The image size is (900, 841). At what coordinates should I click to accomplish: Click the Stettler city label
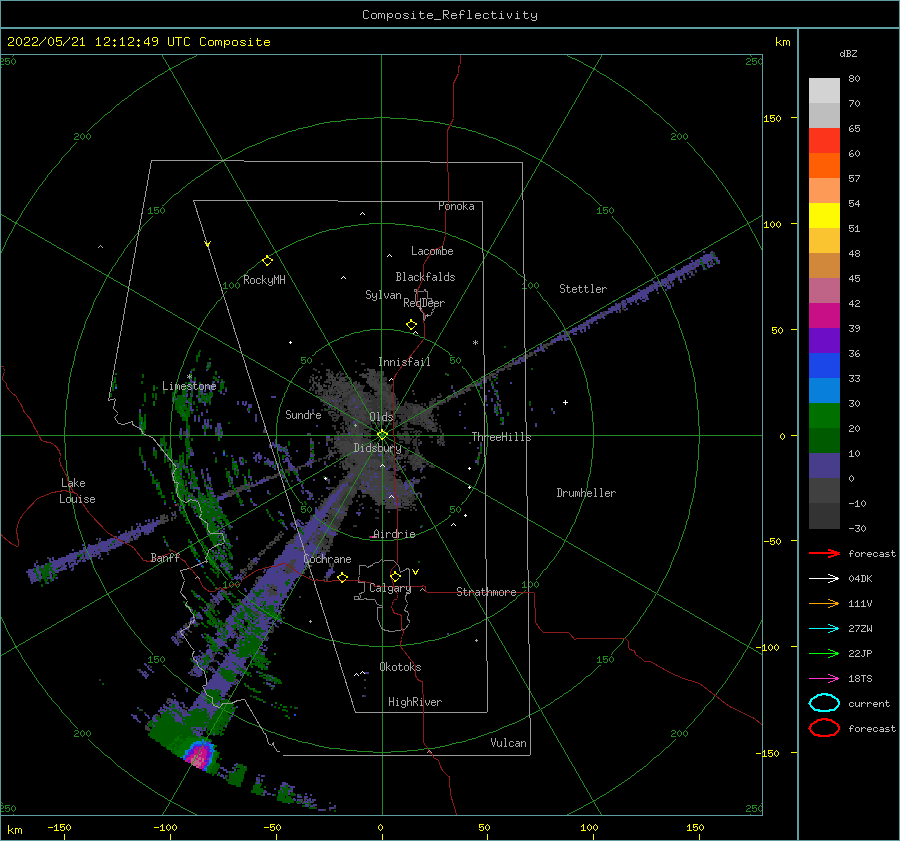coord(583,289)
